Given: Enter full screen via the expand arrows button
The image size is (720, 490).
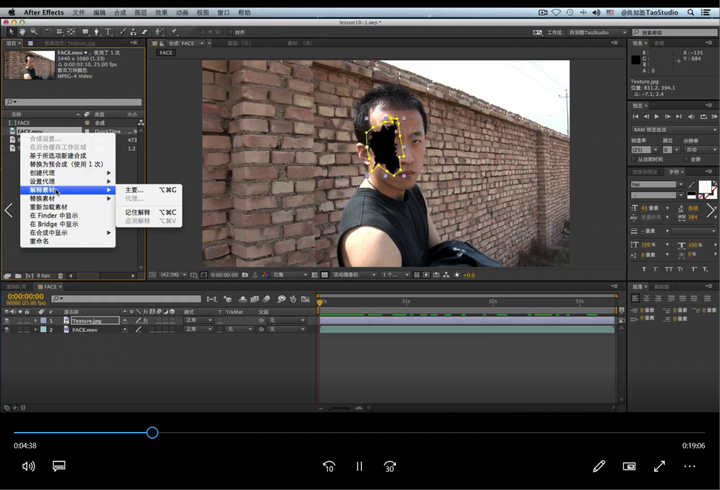Looking at the screenshot, I should [x=659, y=466].
